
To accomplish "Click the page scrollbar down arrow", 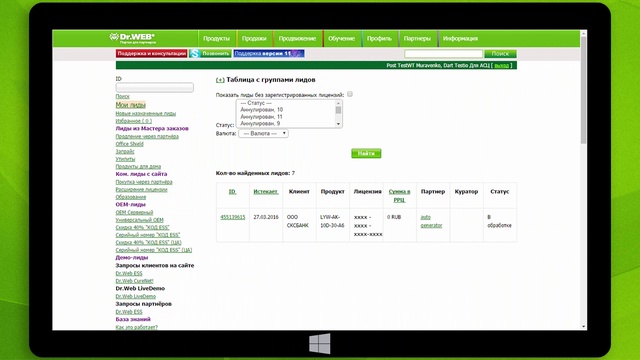I will (x=583, y=327).
